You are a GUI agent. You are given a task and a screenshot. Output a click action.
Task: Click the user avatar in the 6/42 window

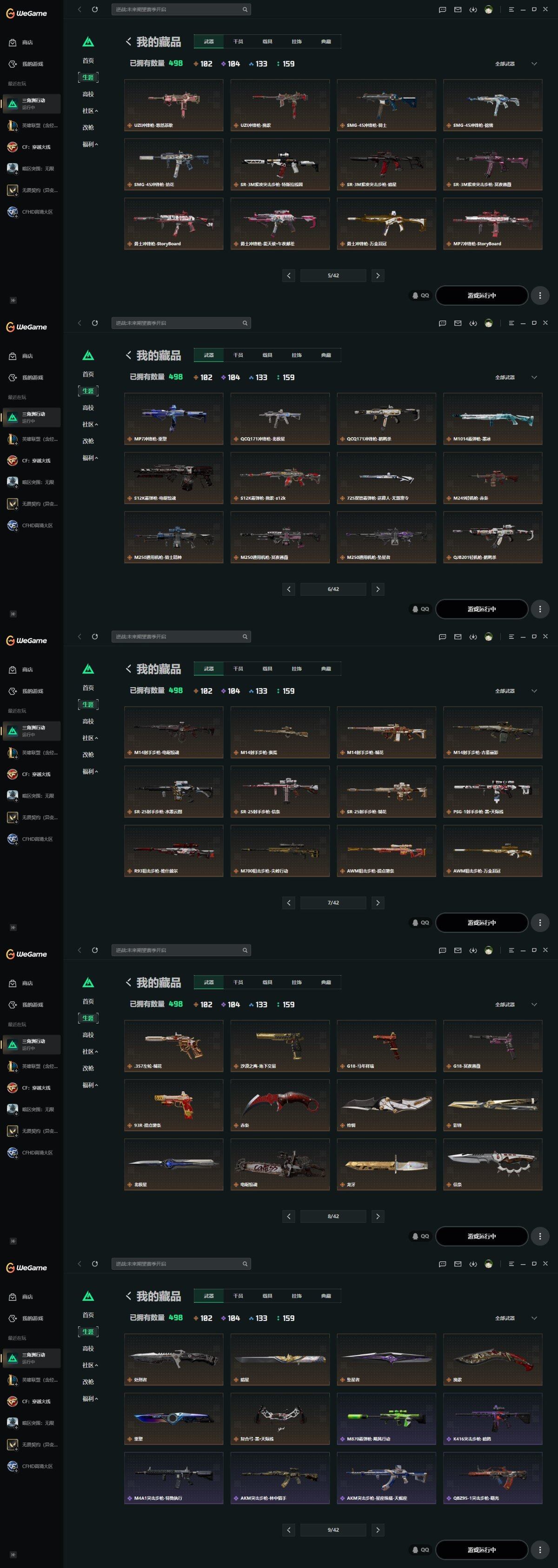489,322
